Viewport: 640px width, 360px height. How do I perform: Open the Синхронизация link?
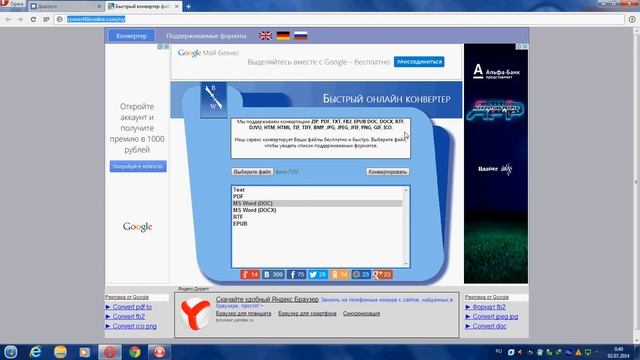click(361, 313)
